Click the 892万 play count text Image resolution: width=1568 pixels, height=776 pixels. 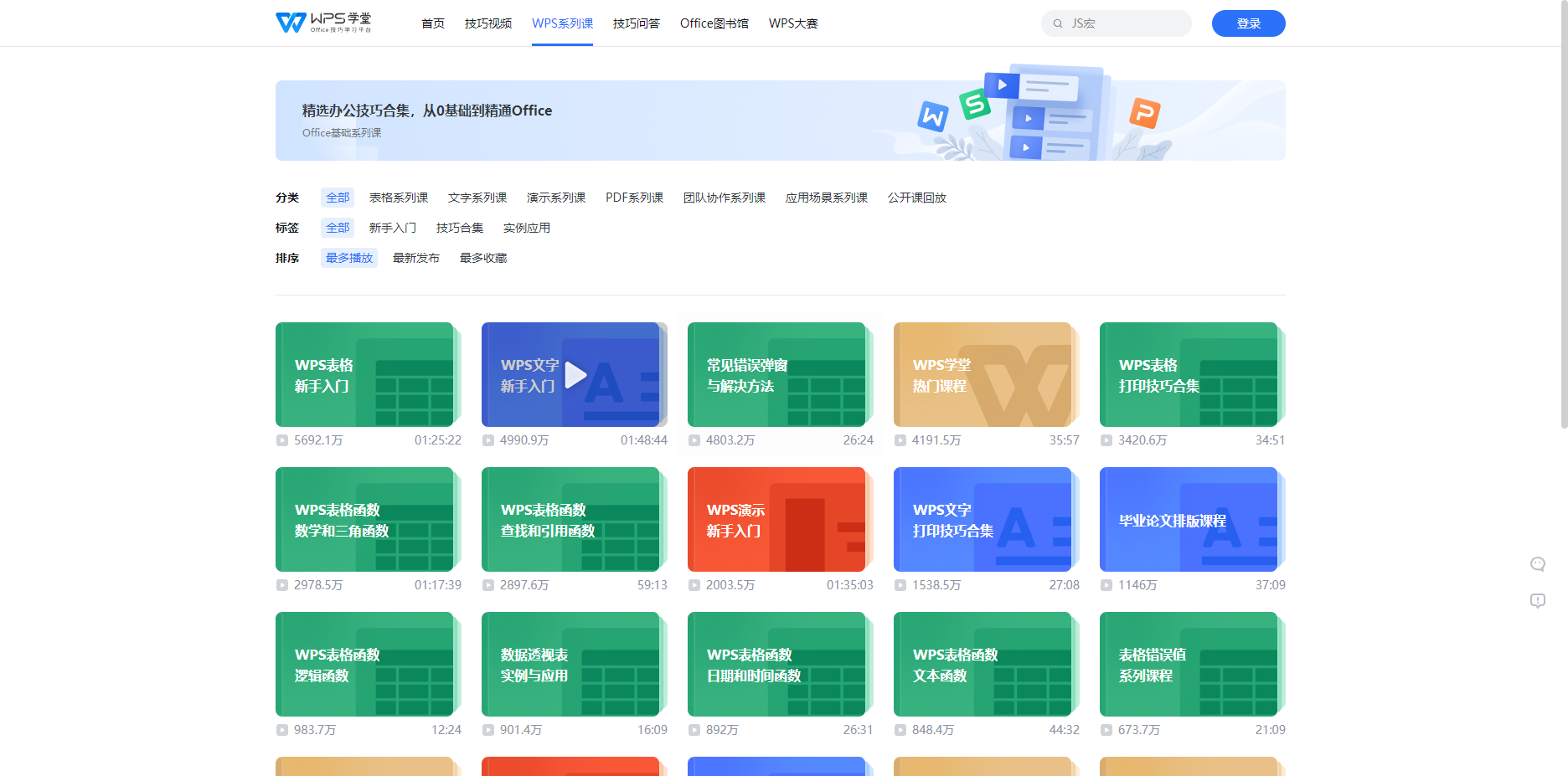722,730
